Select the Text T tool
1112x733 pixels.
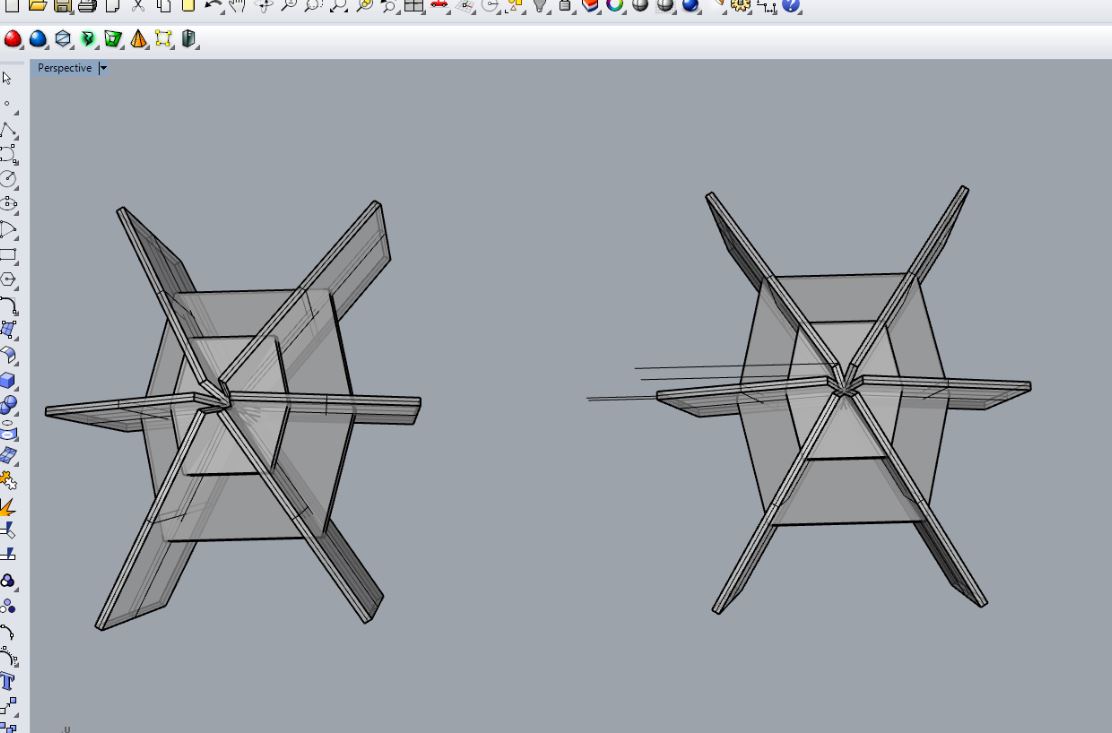point(9,682)
